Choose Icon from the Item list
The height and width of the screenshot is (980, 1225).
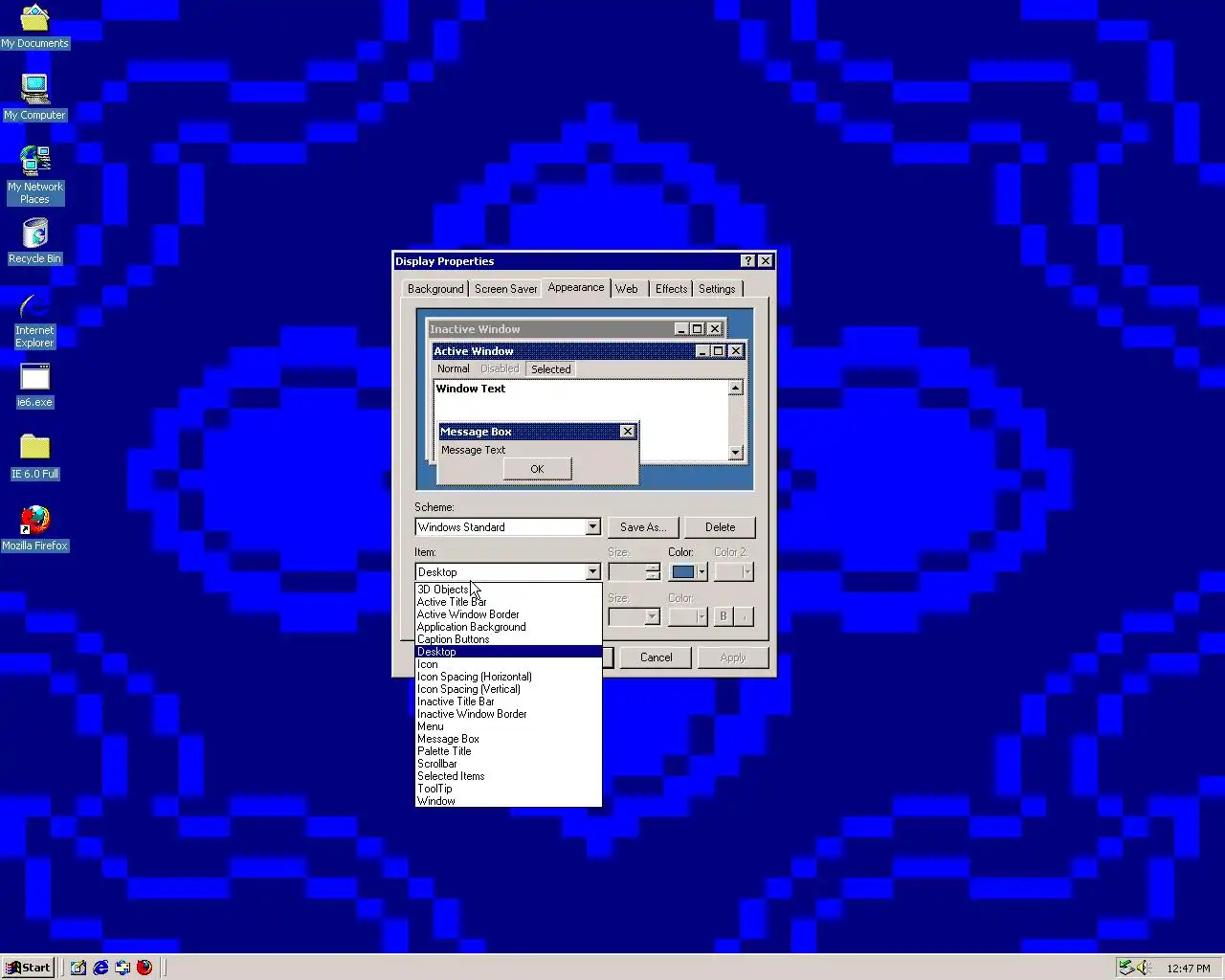click(508, 664)
